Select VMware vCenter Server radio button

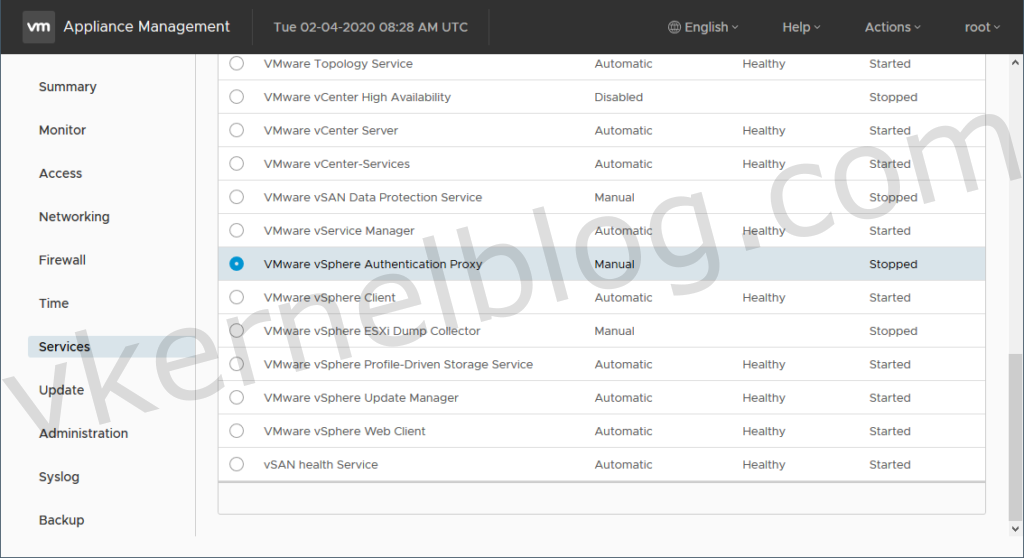[x=236, y=130]
